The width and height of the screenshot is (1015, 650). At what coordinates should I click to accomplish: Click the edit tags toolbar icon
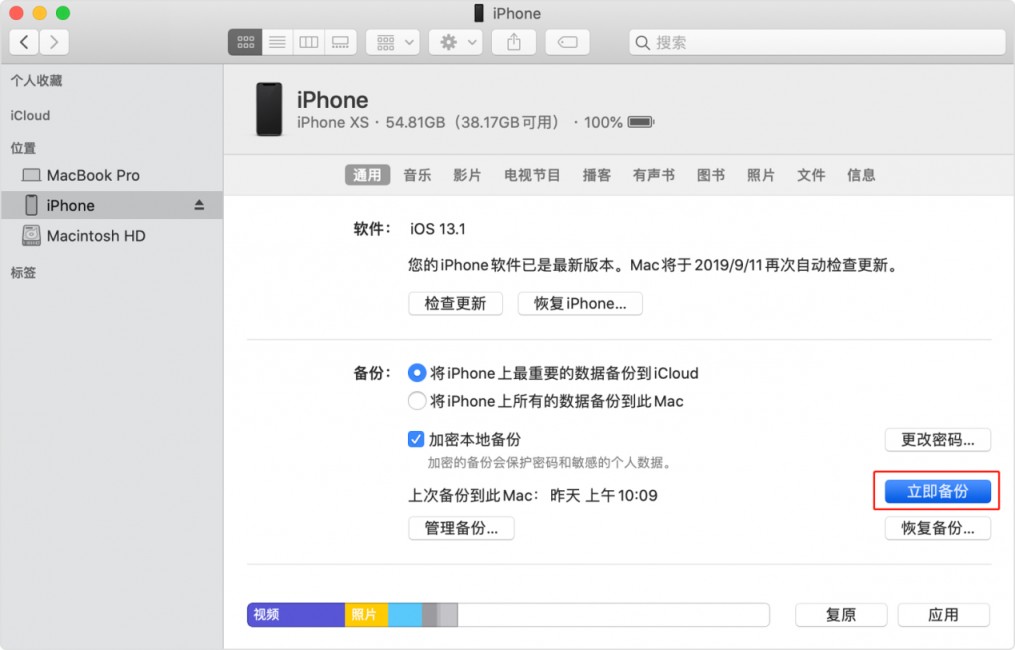(x=567, y=42)
